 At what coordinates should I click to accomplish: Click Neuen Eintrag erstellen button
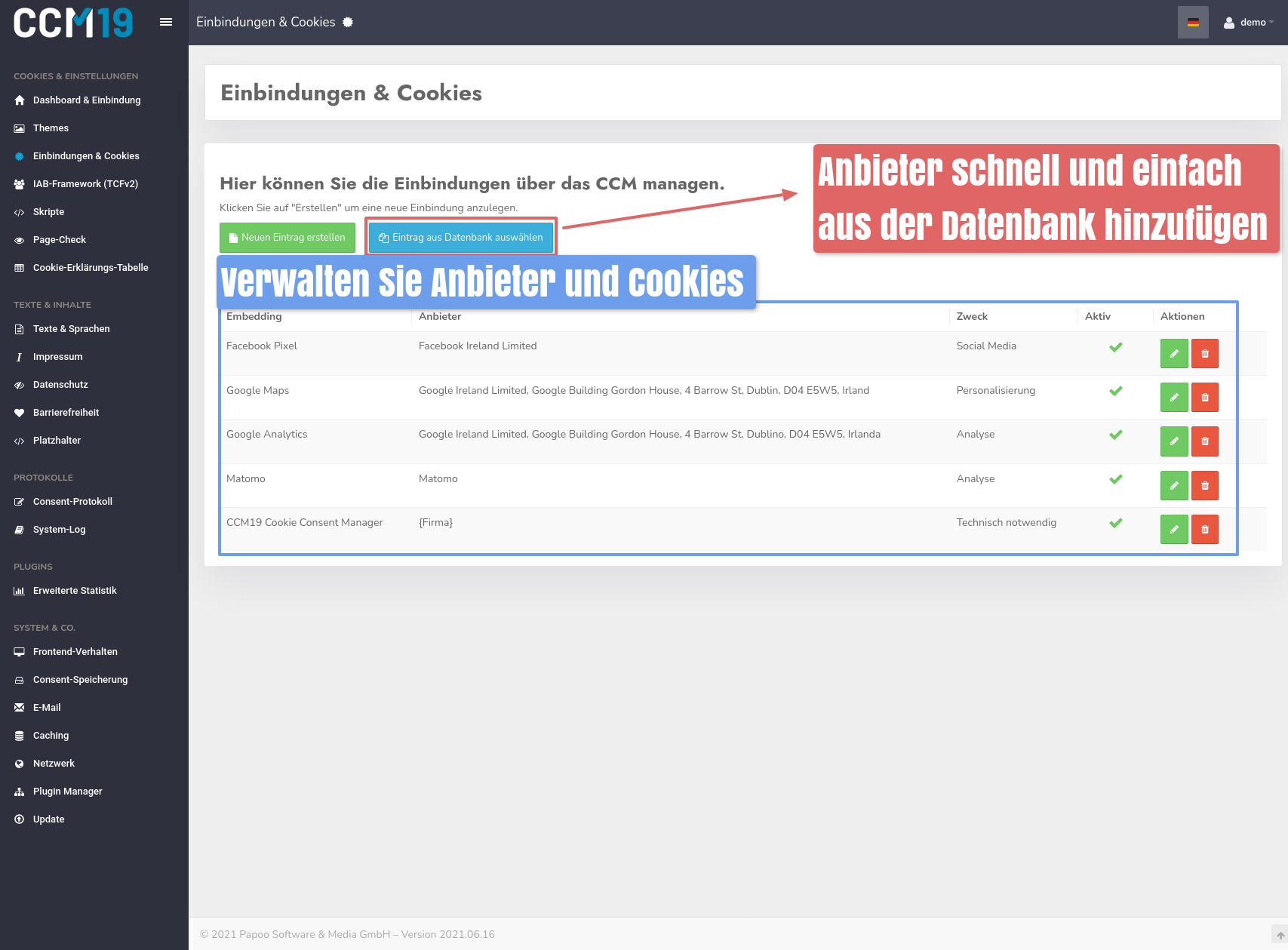tap(287, 238)
